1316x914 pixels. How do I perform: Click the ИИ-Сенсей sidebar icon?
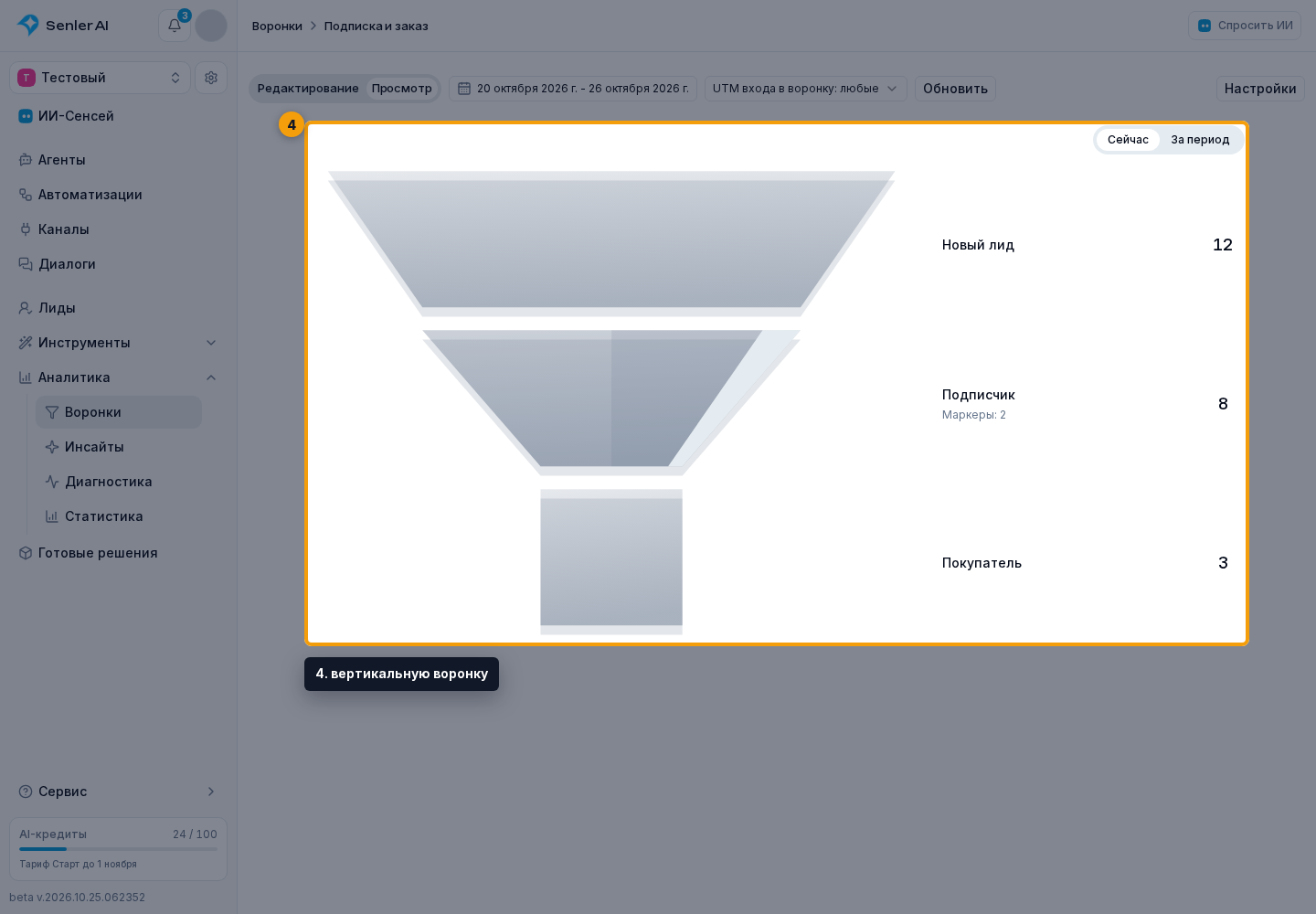click(x=26, y=116)
